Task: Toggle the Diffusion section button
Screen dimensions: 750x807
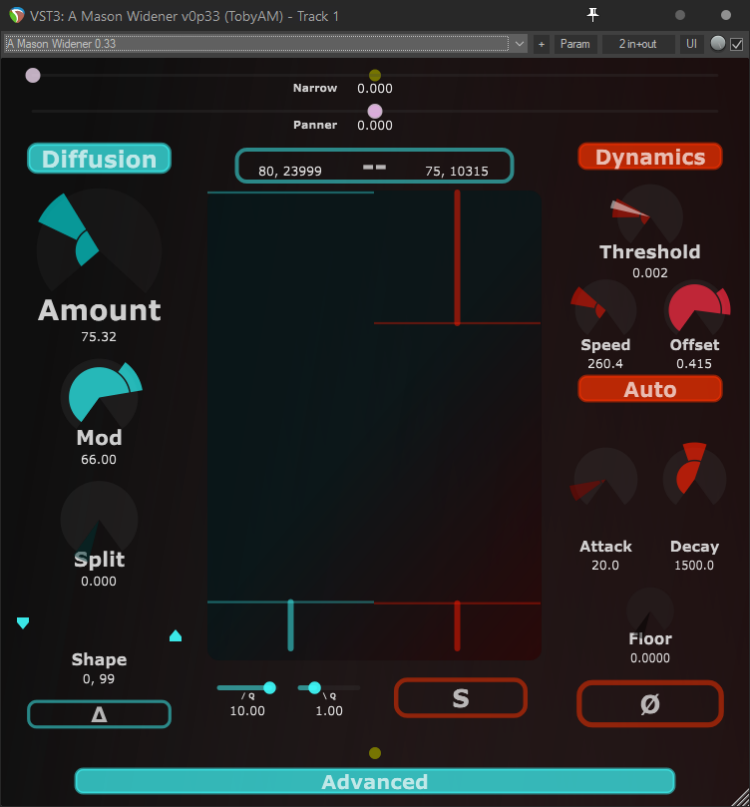Action: [x=99, y=159]
